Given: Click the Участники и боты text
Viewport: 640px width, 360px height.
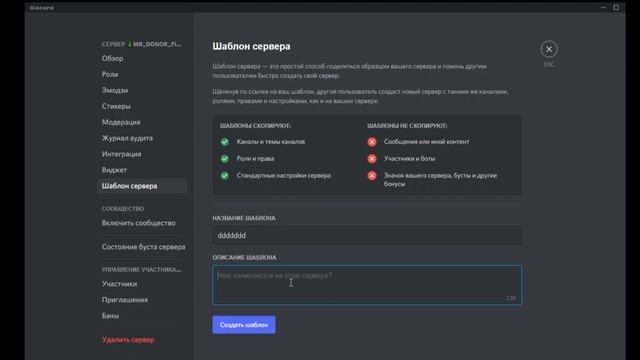Looking at the screenshot, I should (409, 158).
